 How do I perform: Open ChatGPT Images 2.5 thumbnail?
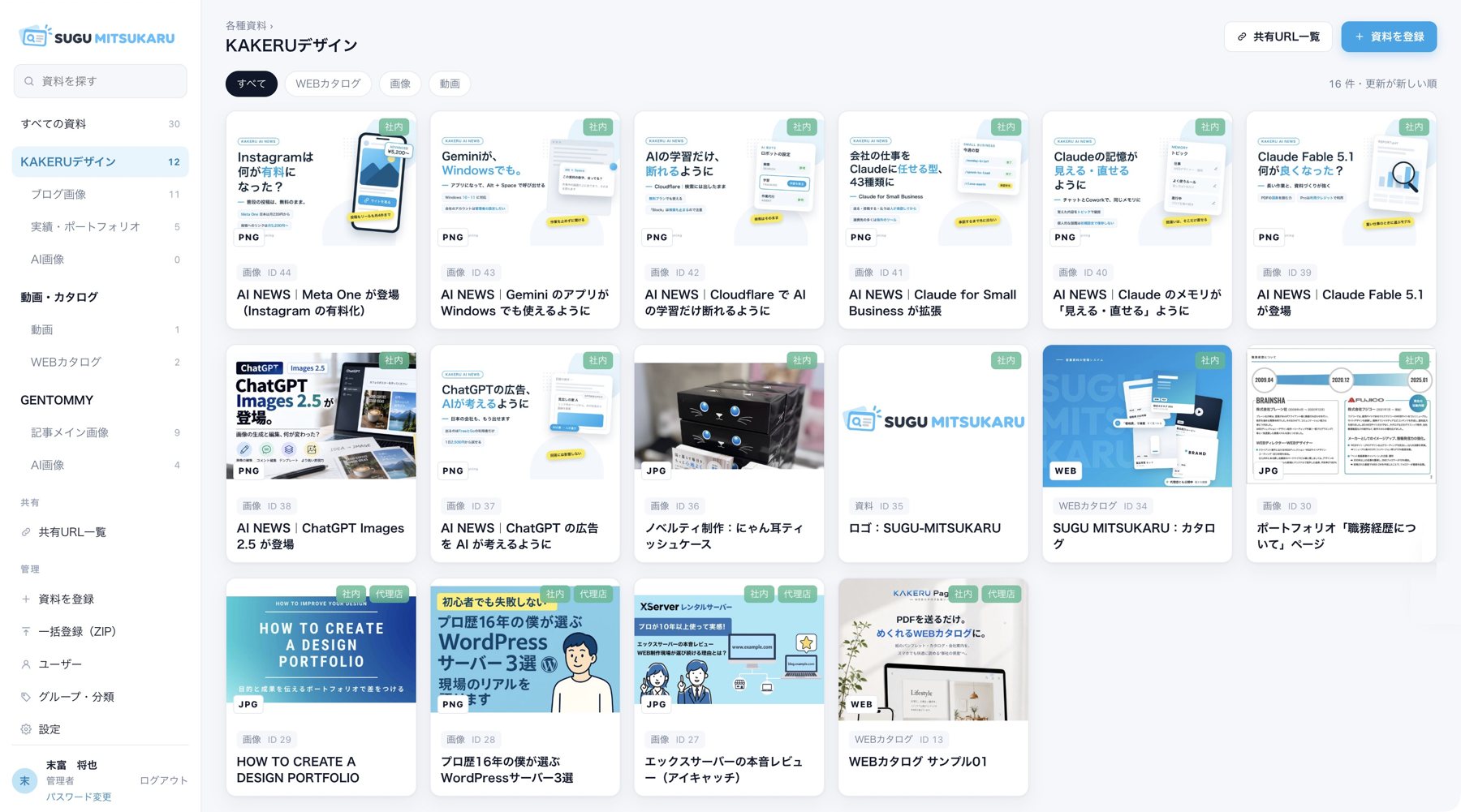[321, 416]
